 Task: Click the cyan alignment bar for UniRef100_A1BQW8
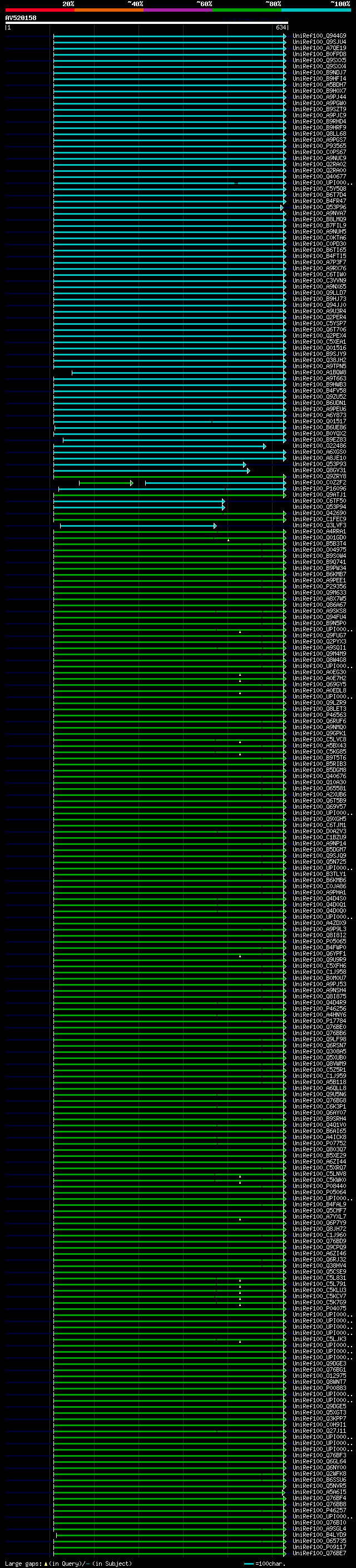pos(179,373)
